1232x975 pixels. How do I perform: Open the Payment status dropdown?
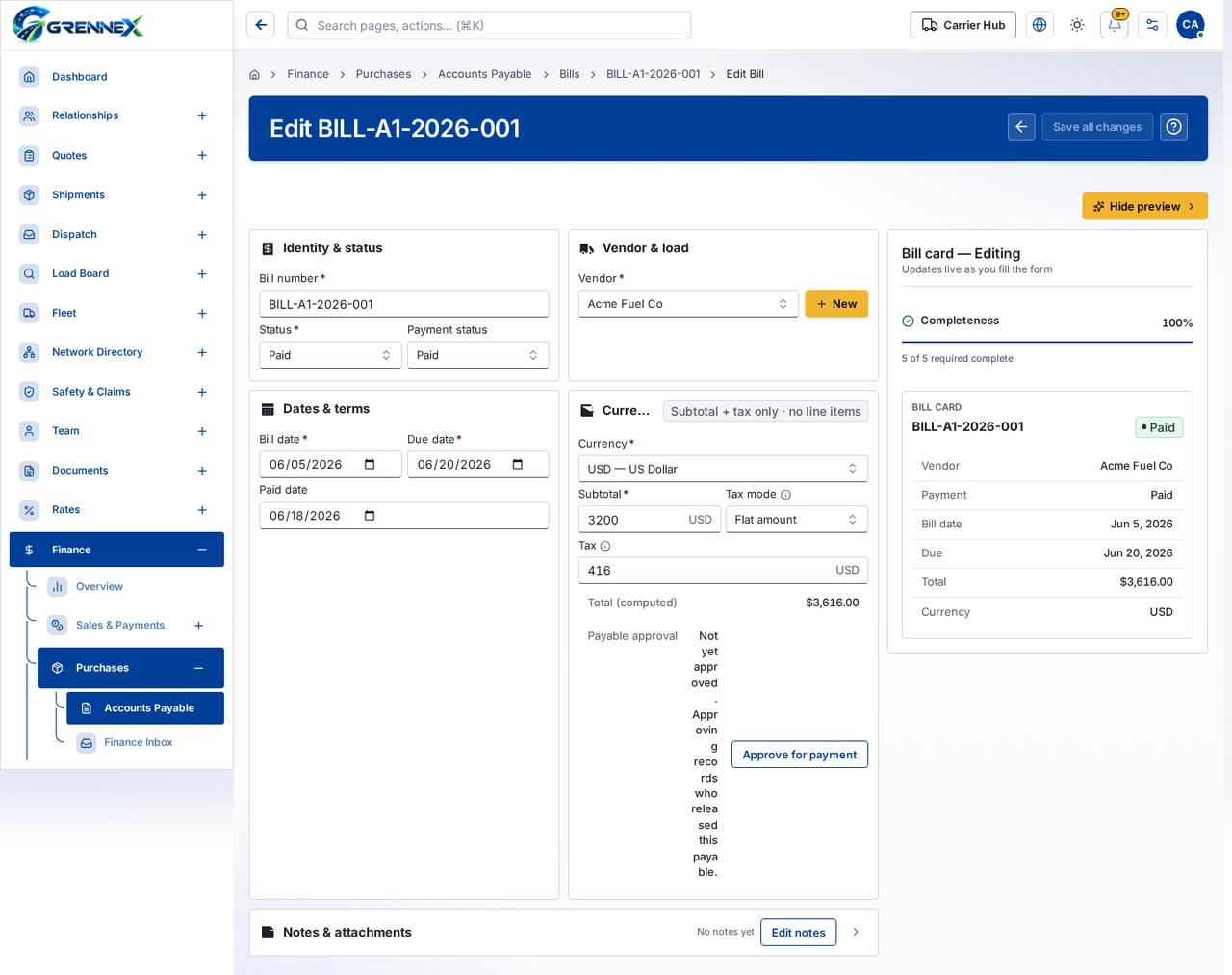[477, 355]
